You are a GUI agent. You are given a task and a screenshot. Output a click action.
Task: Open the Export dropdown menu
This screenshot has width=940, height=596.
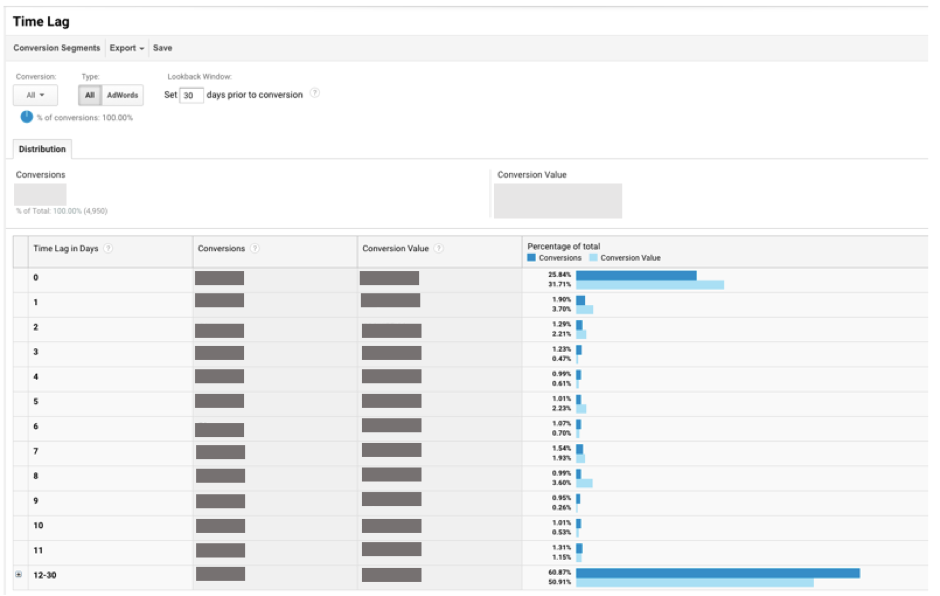coord(127,48)
